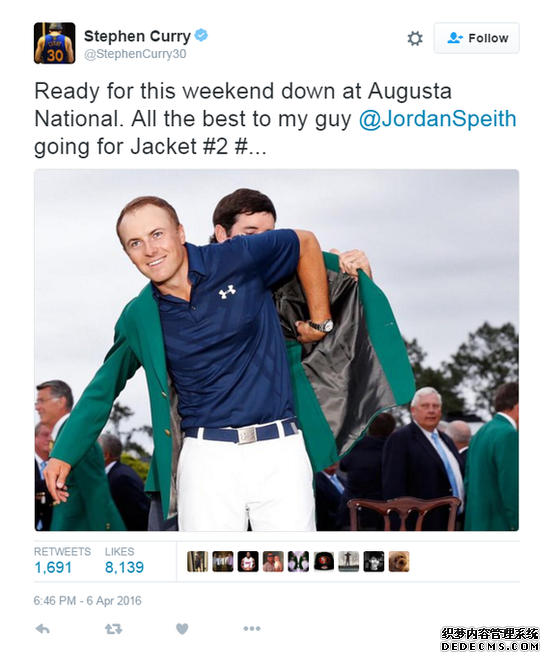
Task: Like the tweet with the heart icon
Action: tap(182, 629)
